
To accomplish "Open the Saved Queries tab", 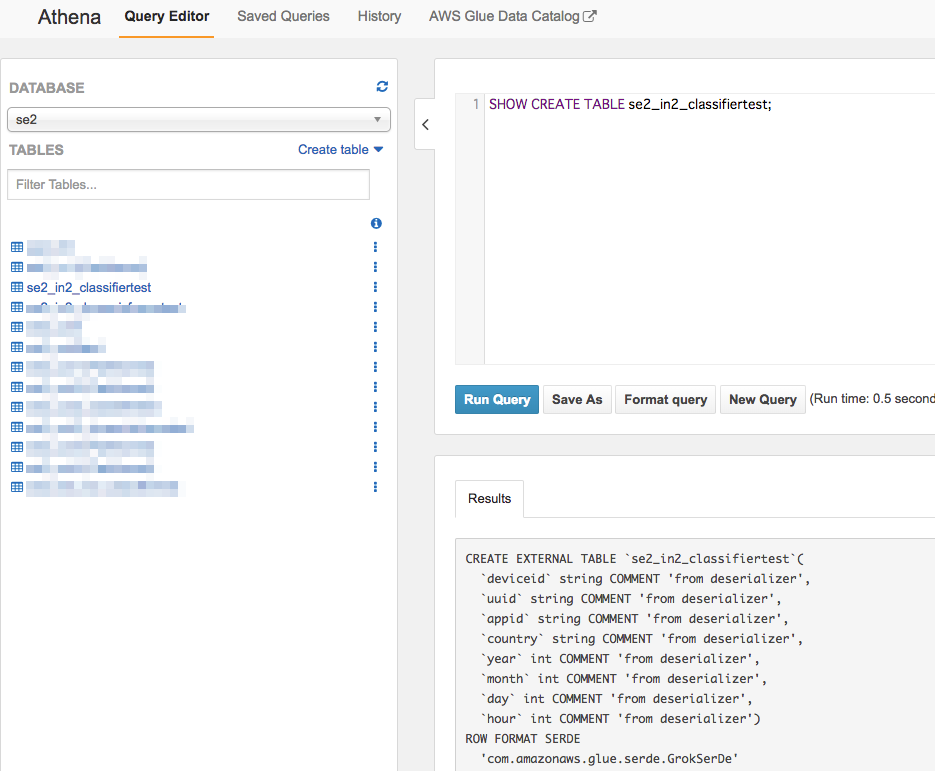I will (x=283, y=17).
